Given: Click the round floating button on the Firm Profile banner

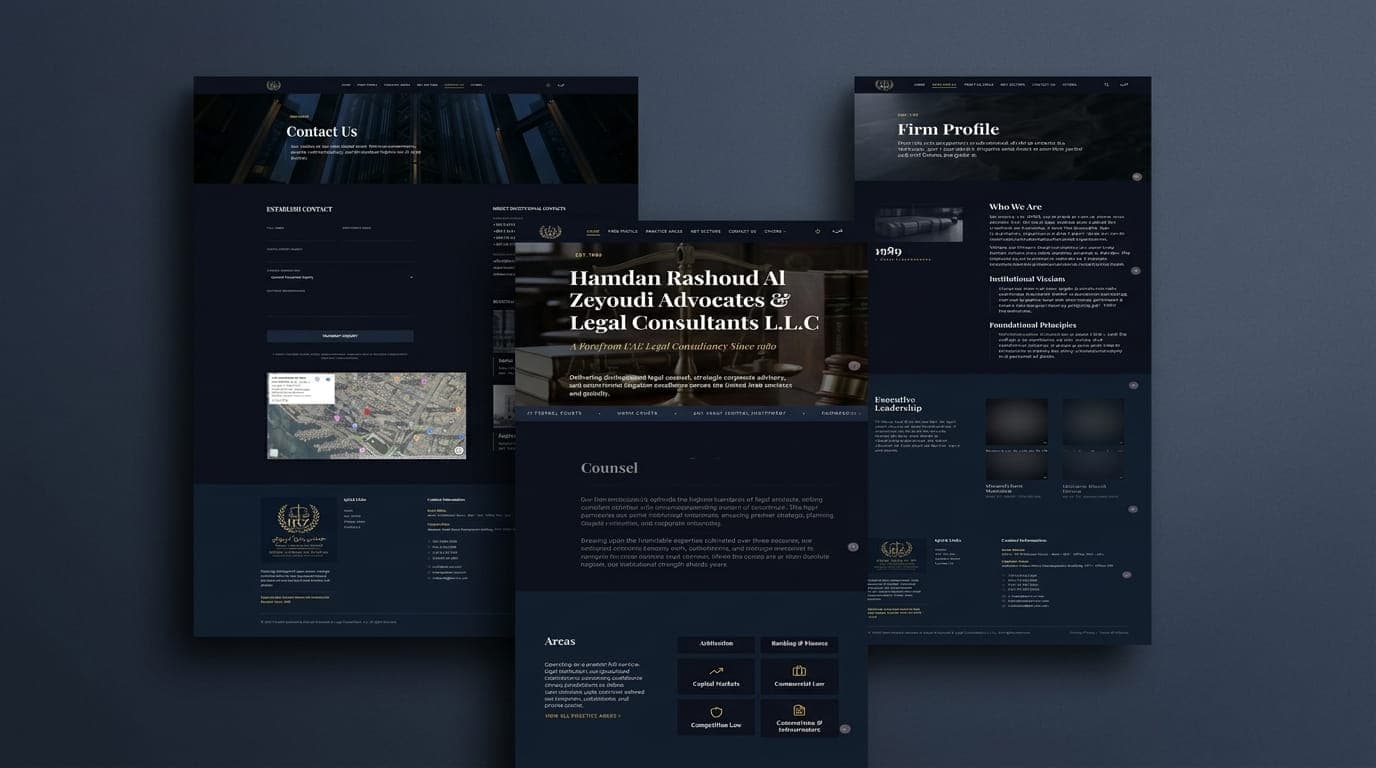Looking at the screenshot, I should pos(1137,177).
